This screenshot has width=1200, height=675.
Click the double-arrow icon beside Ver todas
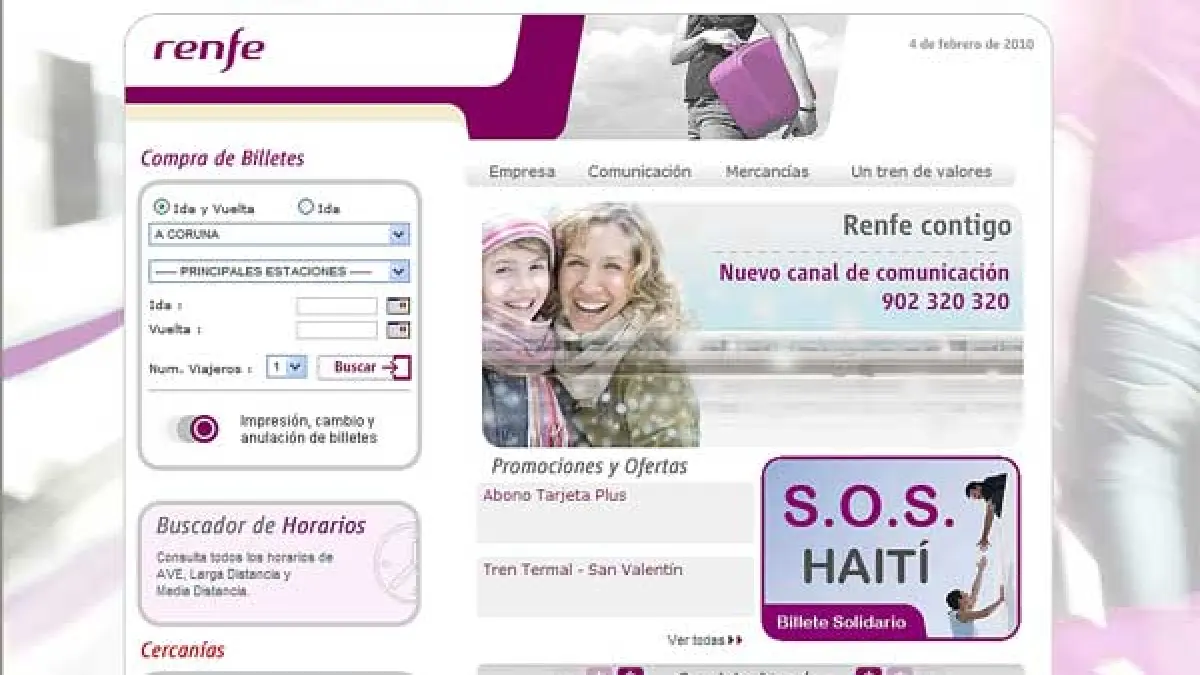pyautogui.click(x=735, y=640)
